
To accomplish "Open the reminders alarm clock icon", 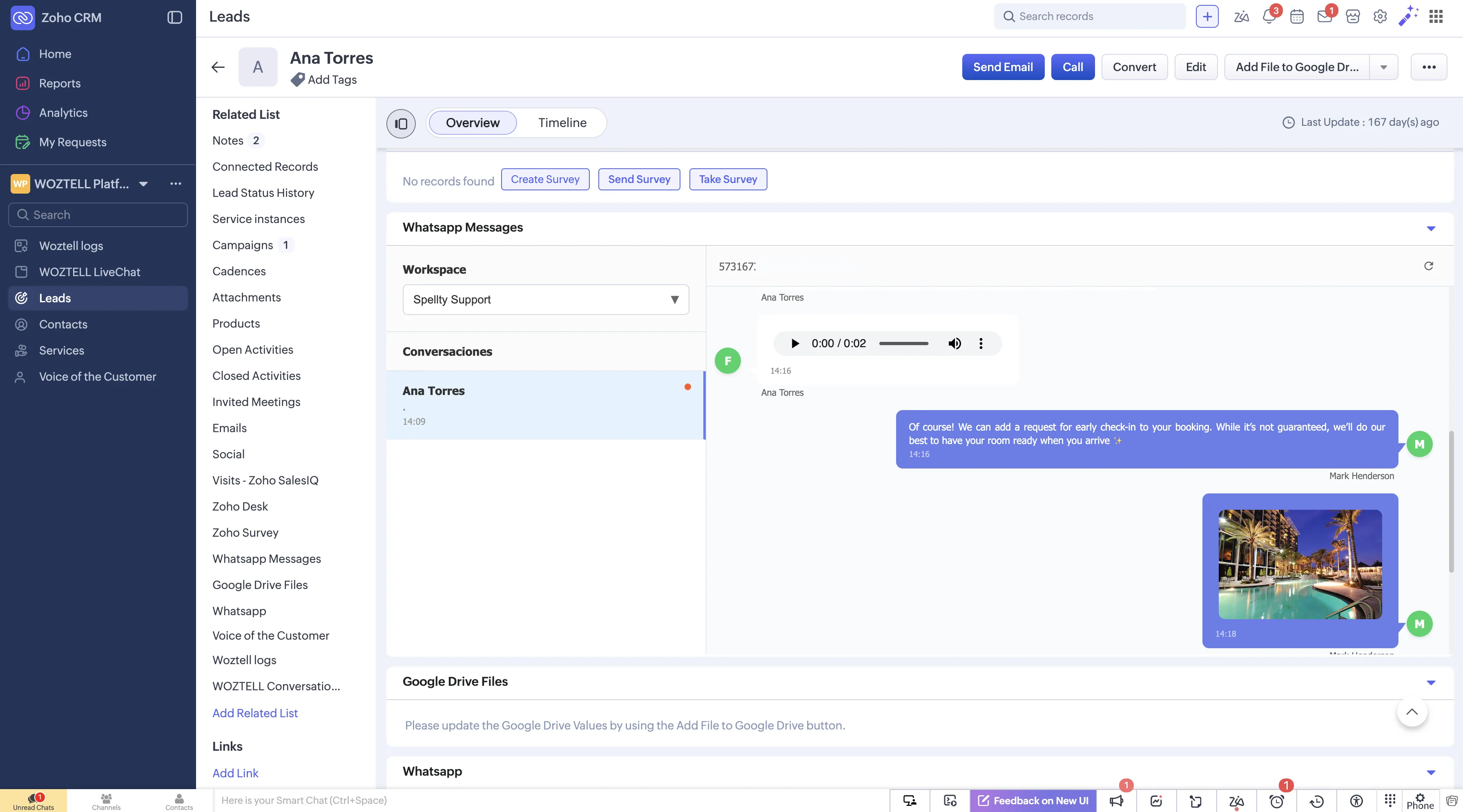I will pyautogui.click(x=1277, y=801).
